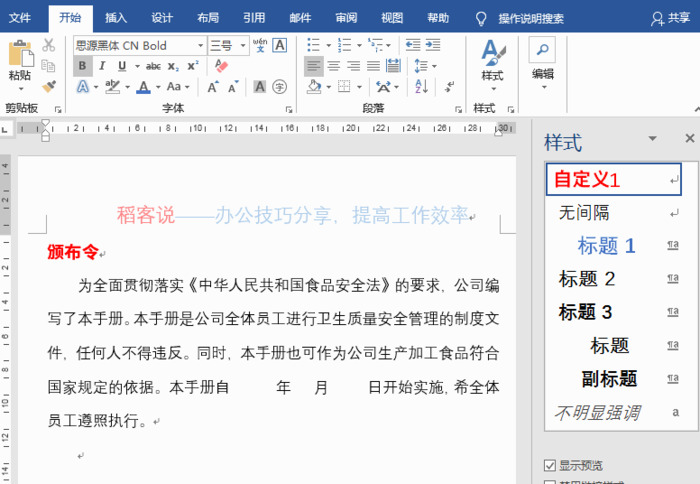
Task: Toggle the 显示预览 checkbox
Action: tap(550, 465)
